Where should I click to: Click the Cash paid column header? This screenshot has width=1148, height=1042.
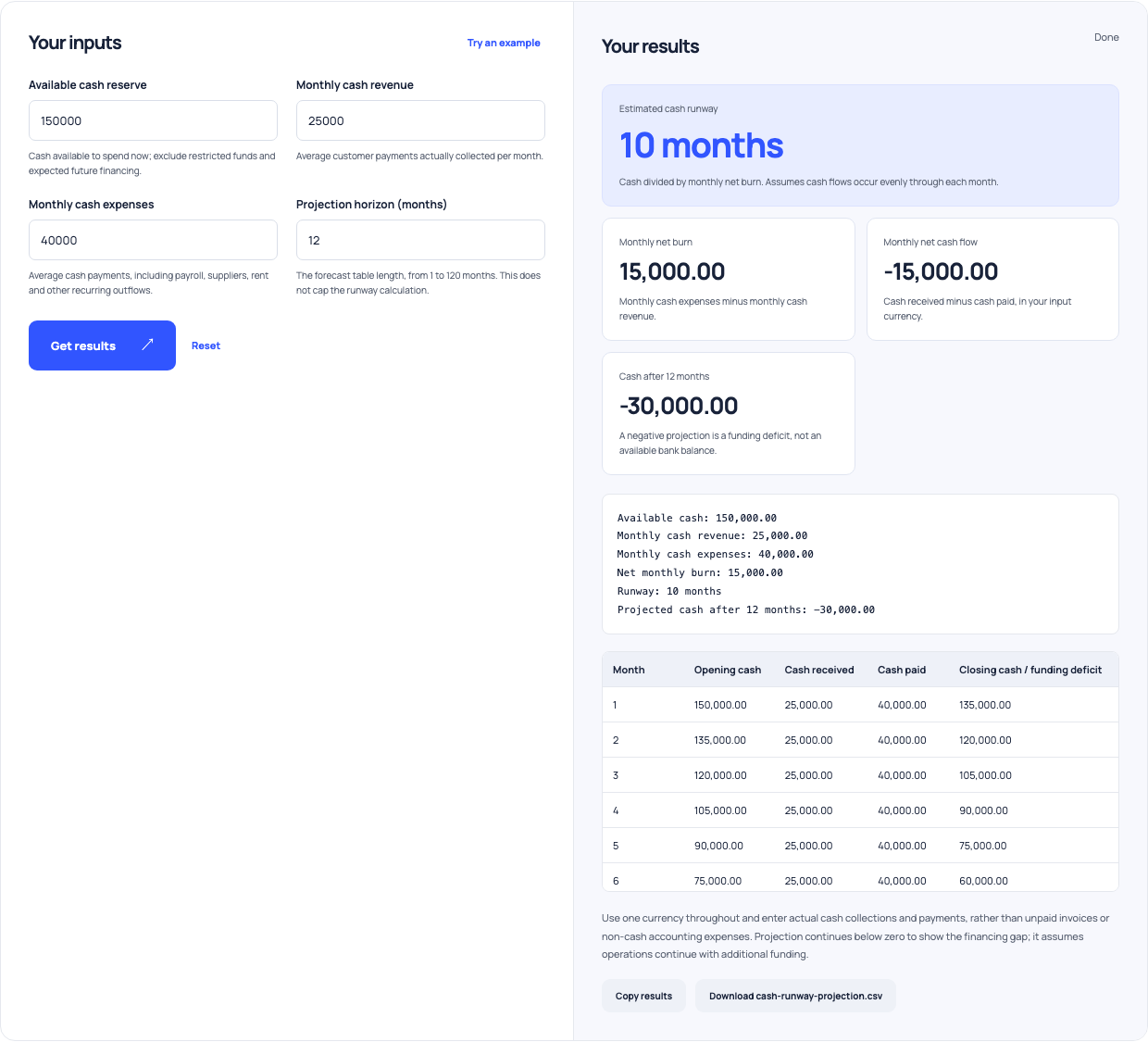[x=902, y=670]
